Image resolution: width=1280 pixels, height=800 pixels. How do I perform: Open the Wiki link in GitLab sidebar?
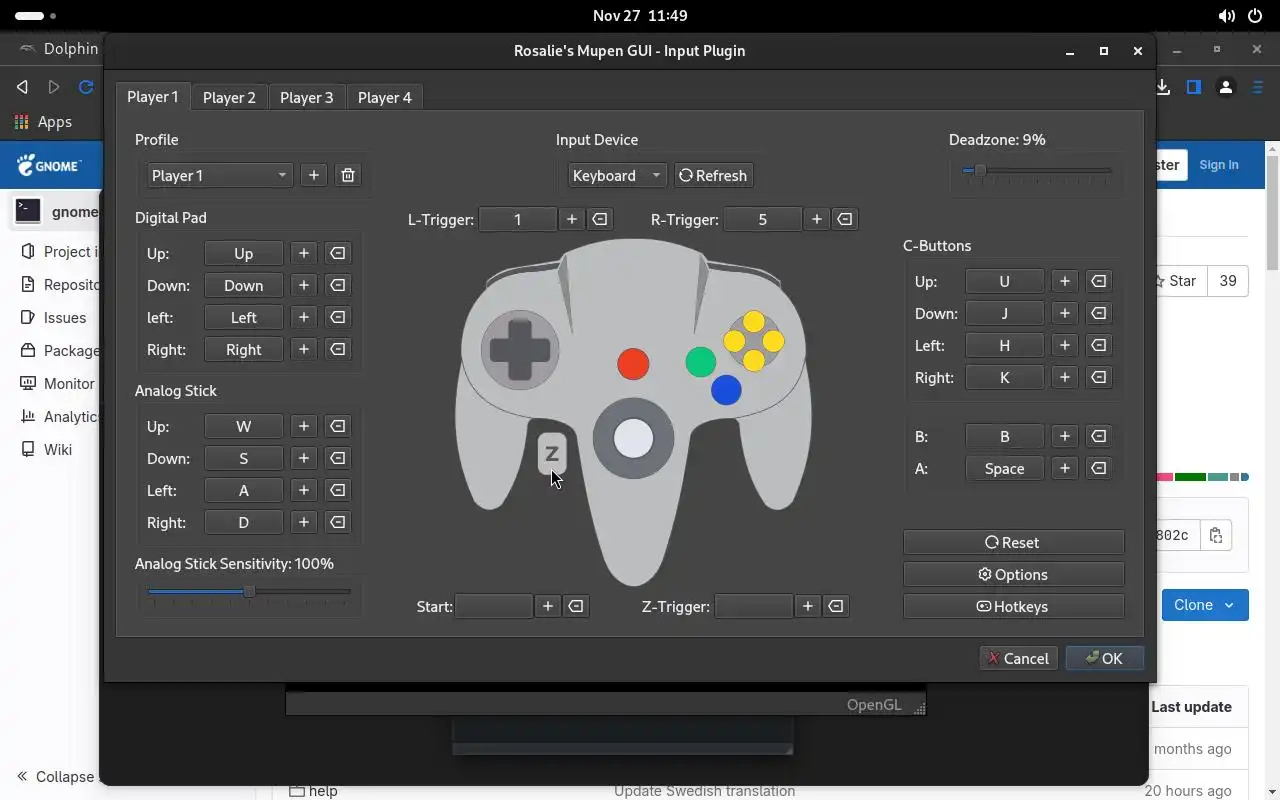tap(58, 449)
